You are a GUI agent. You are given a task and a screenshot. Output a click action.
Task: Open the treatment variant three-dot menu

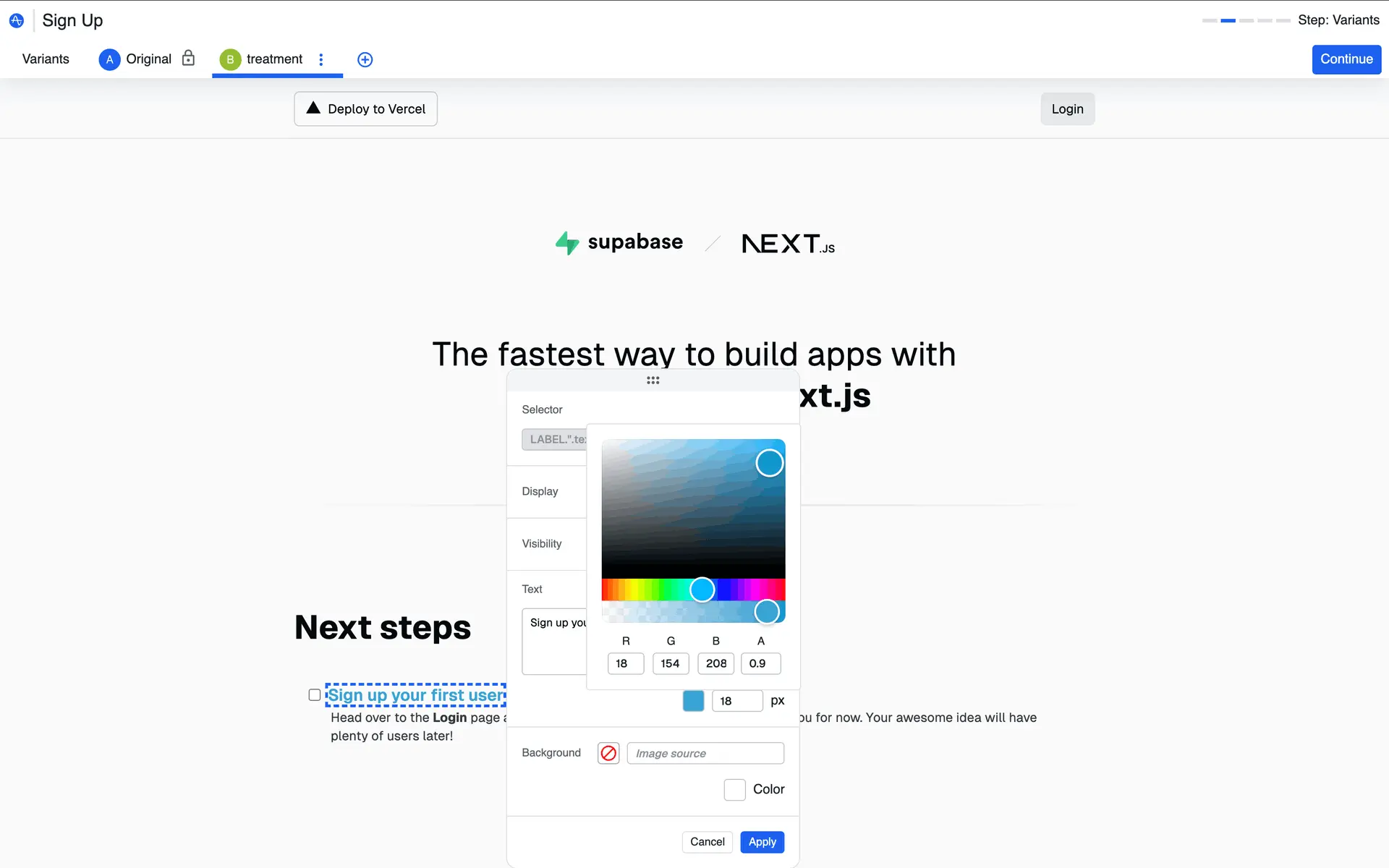coord(321,59)
